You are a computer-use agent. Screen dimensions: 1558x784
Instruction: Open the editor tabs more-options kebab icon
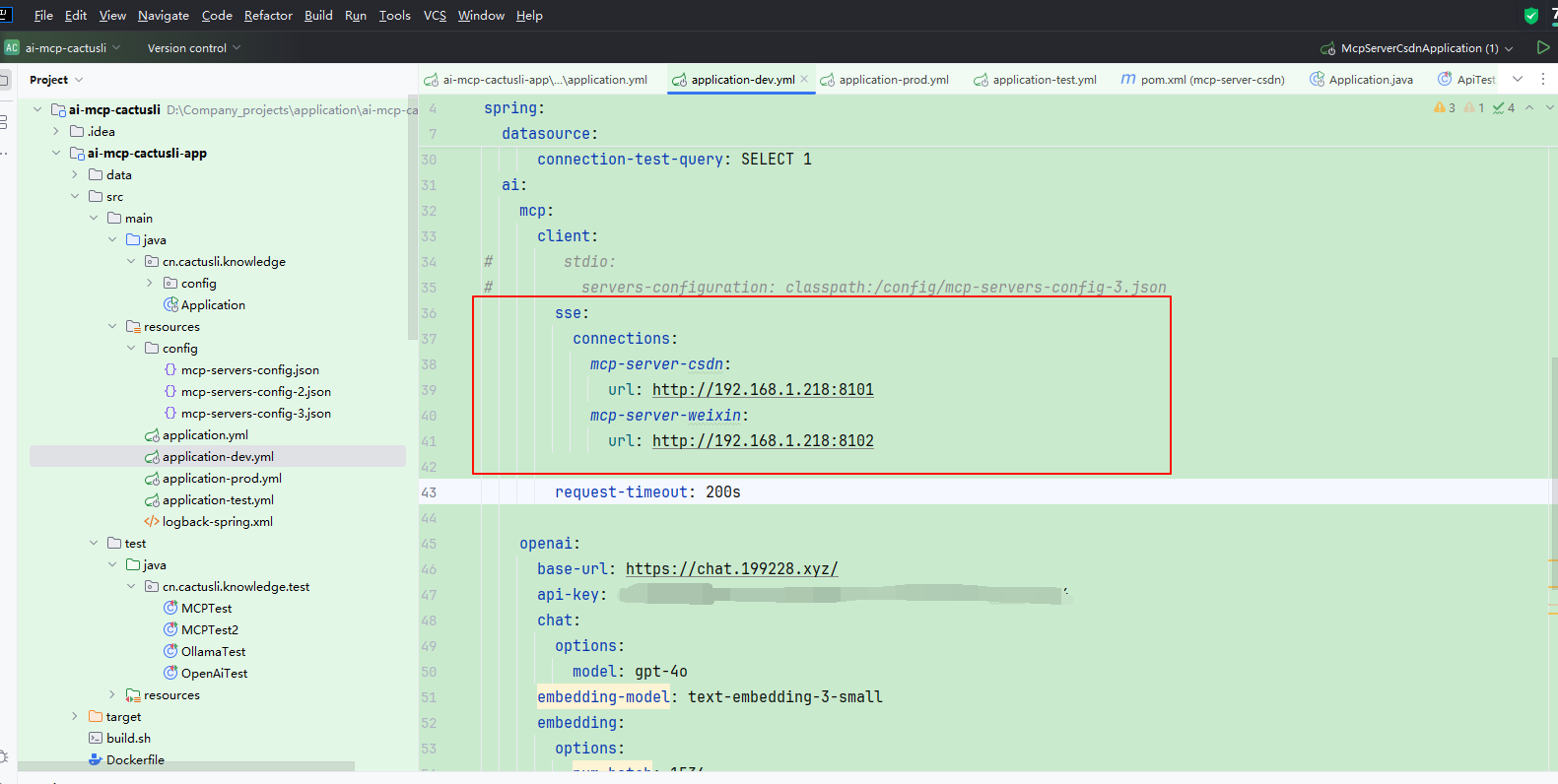(1543, 79)
